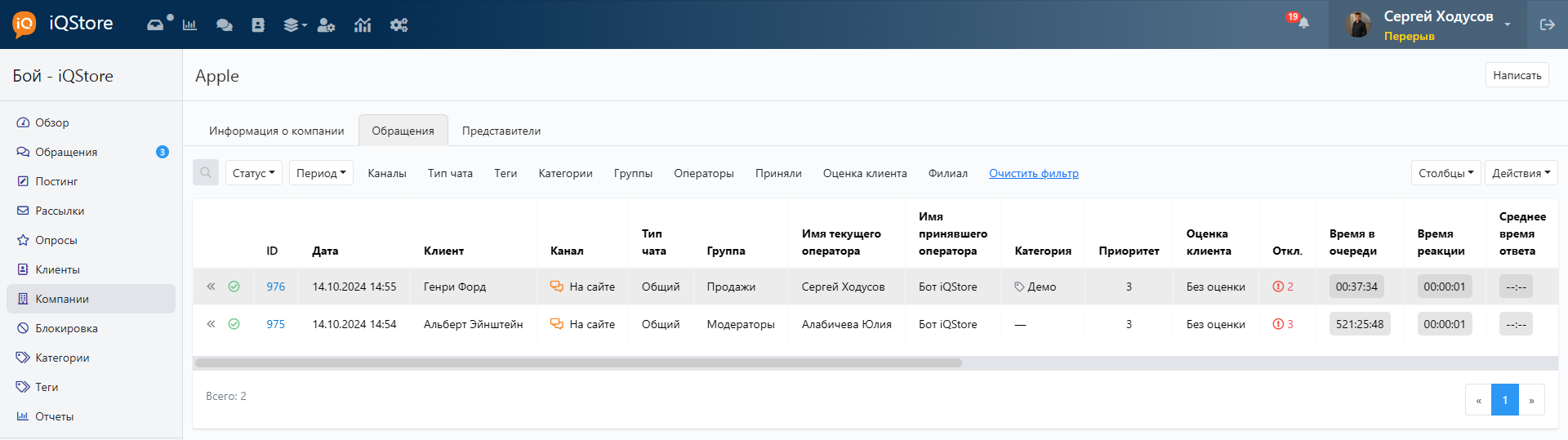This screenshot has height=440, width=1568.
Task: Expand the layers stack dropdown in top bar
Action: click(x=295, y=25)
